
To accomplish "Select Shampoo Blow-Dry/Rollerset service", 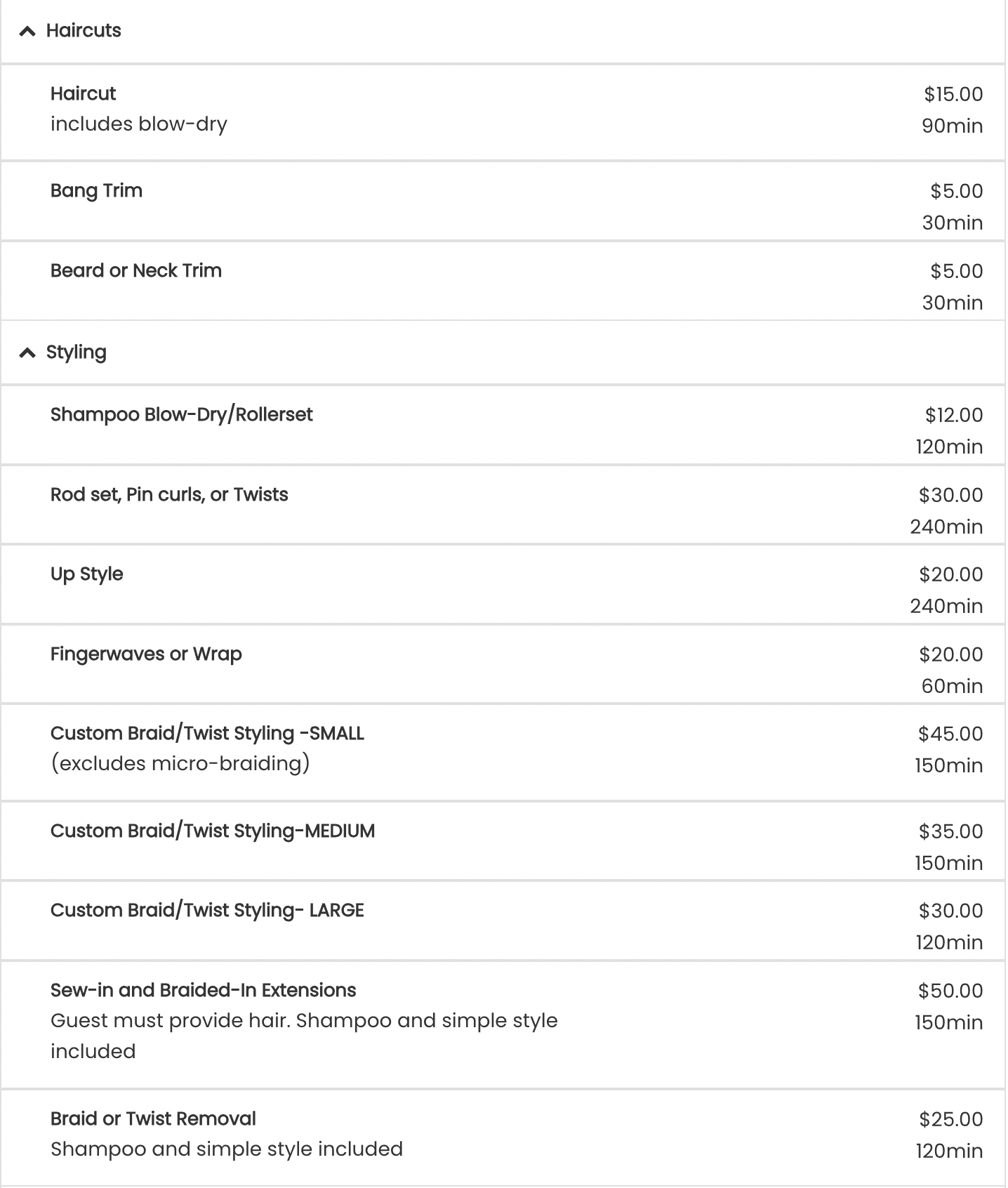I will (503, 425).
